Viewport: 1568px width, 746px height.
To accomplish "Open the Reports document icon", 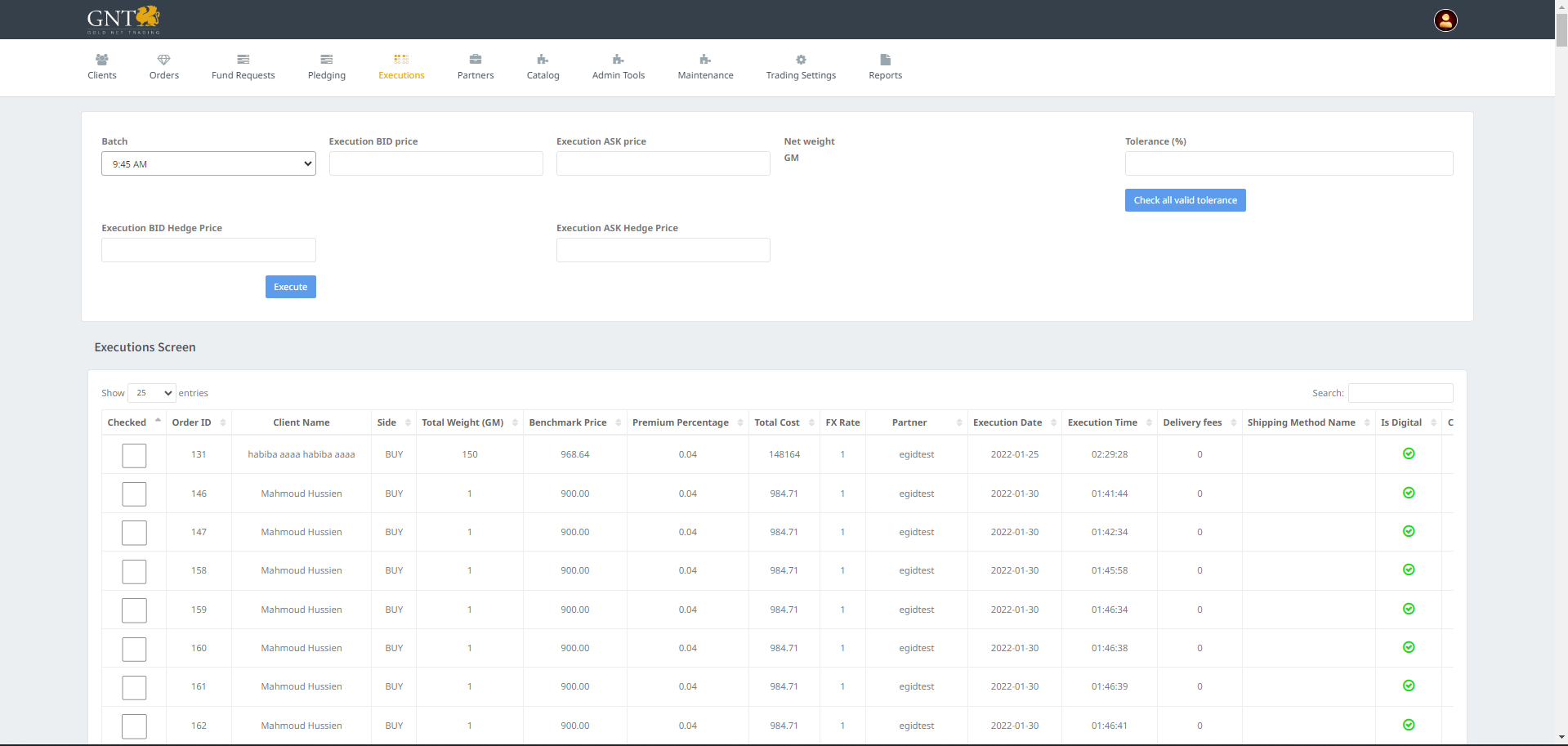I will pyautogui.click(x=885, y=60).
